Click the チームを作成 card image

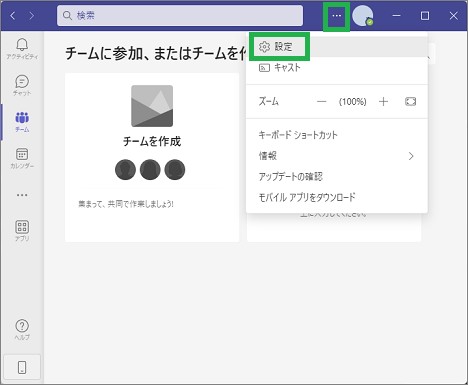(152, 106)
